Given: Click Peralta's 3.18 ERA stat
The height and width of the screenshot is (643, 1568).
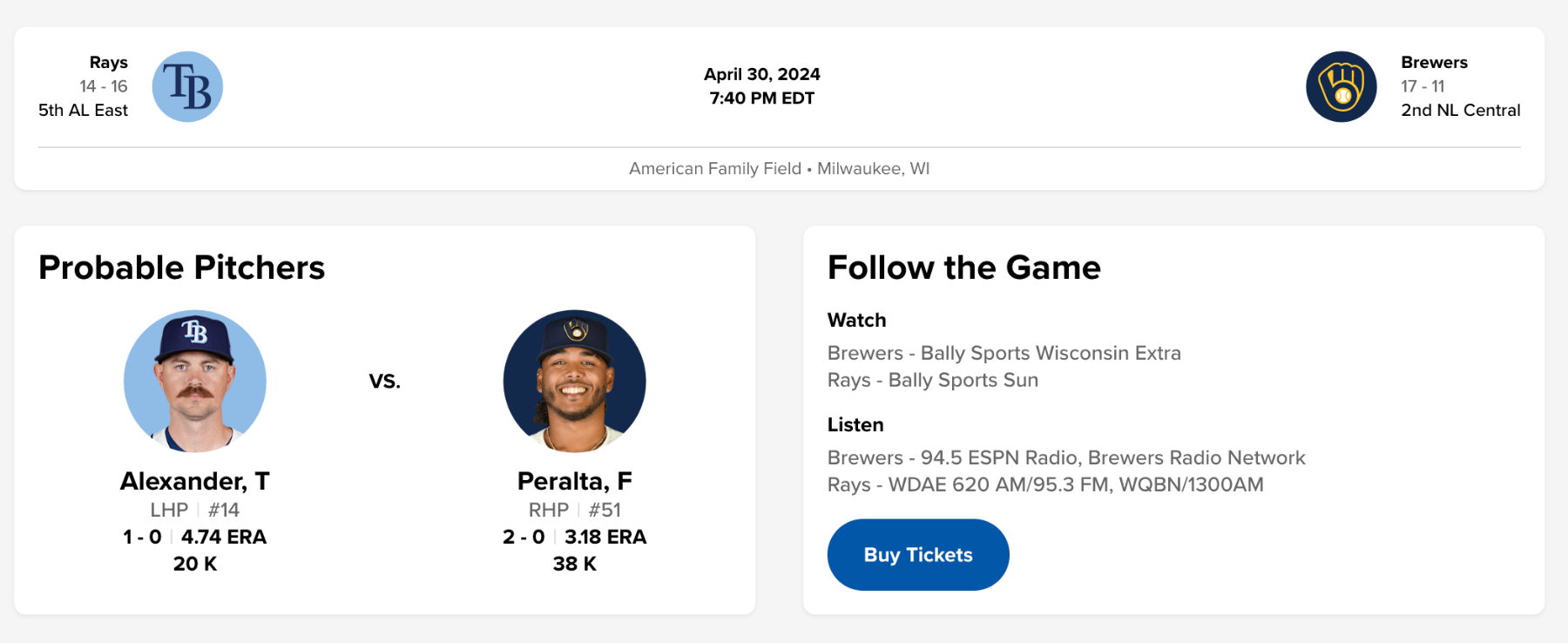Looking at the screenshot, I should point(605,537).
